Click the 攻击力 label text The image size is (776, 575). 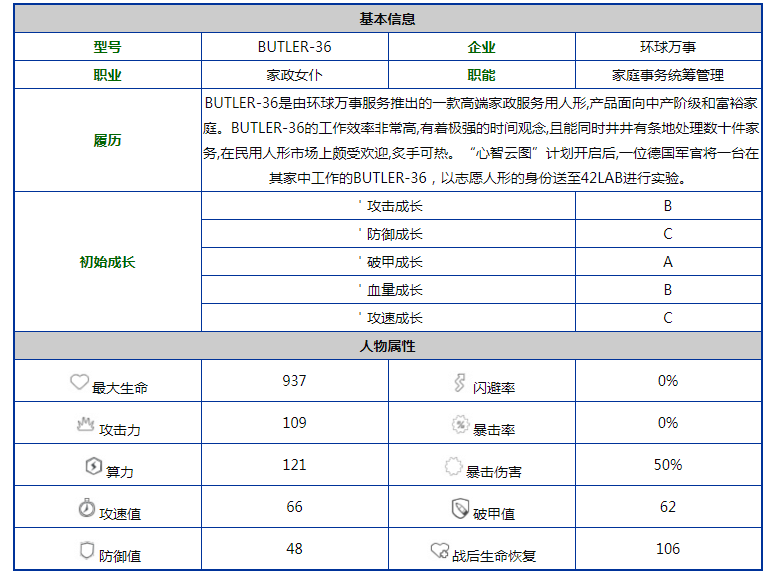[120, 430]
